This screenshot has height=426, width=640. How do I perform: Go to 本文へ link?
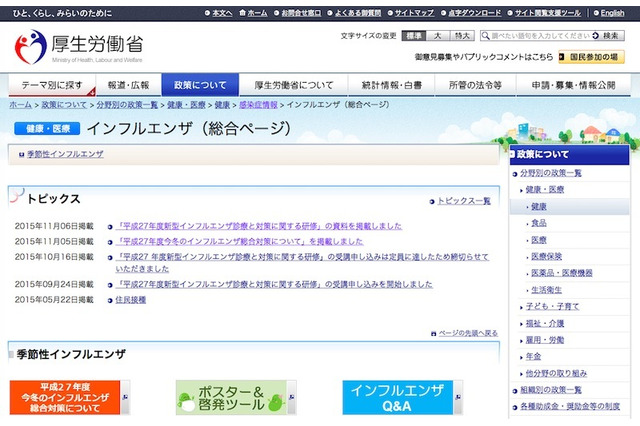click(x=222, y=13)
